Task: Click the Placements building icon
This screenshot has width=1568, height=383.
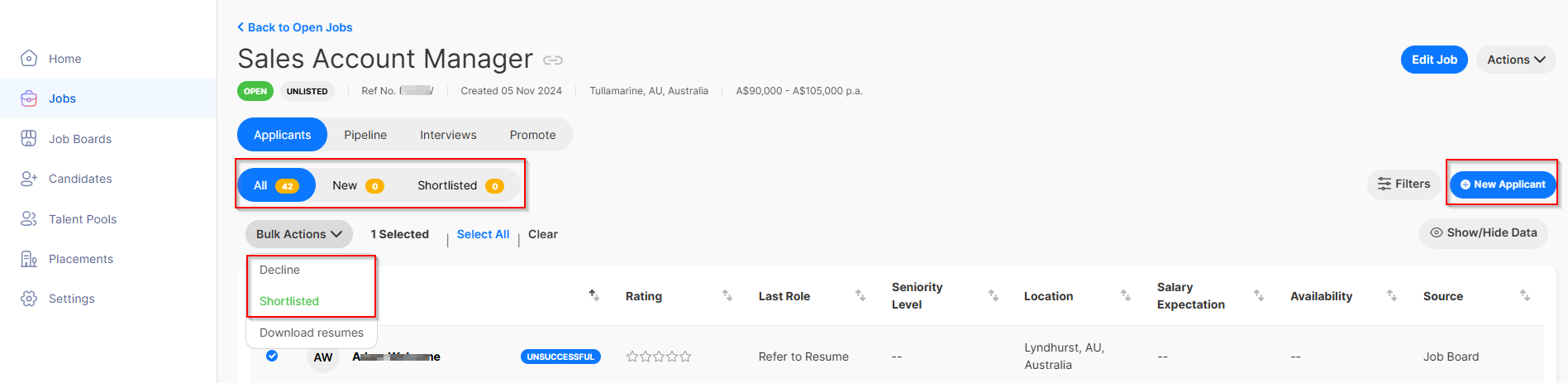Action: point(29,259)
